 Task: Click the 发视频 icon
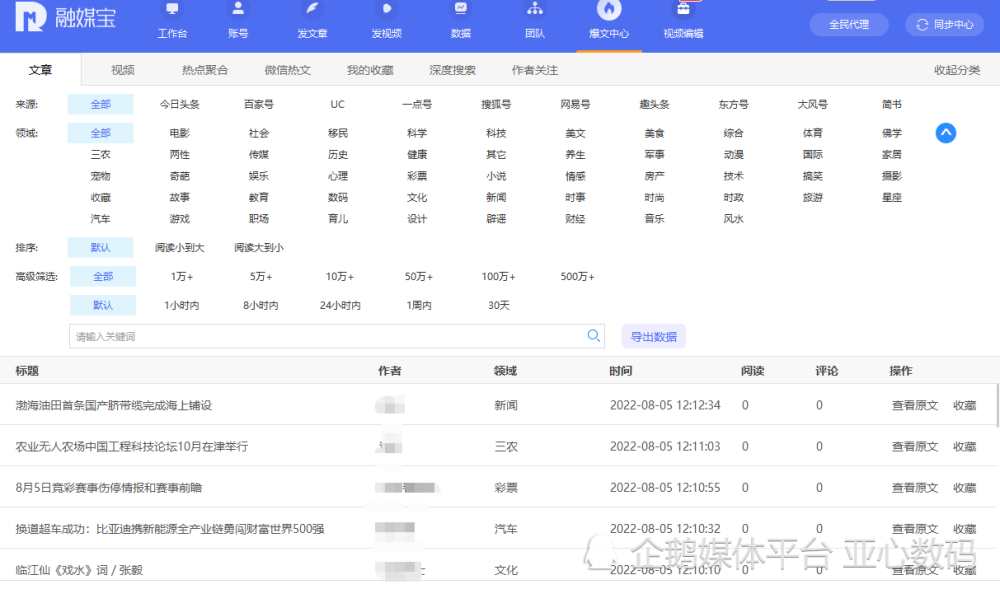386,9
